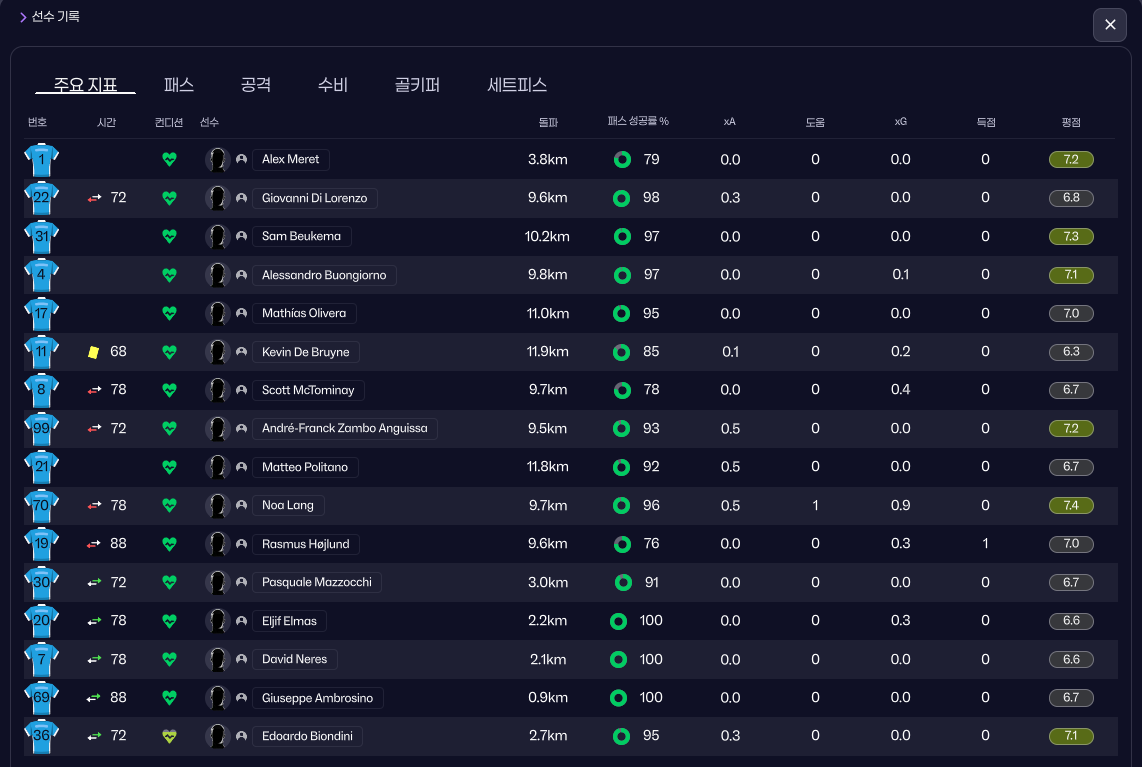Click Meret's pass accuracy ring icon

coord(622,160)
